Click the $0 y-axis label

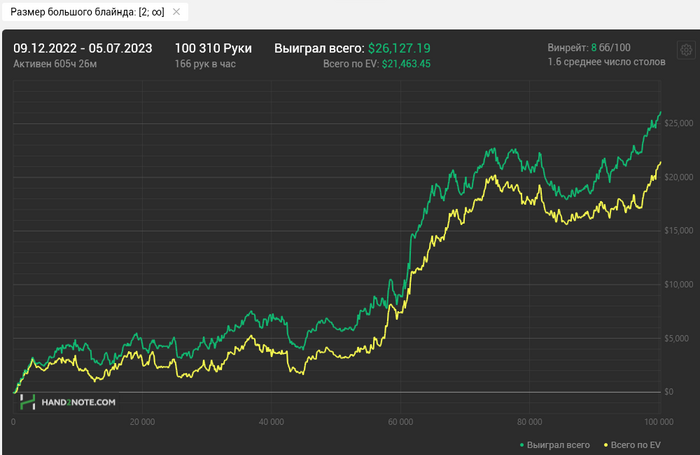pyautogui.click(x=668, y=392)
